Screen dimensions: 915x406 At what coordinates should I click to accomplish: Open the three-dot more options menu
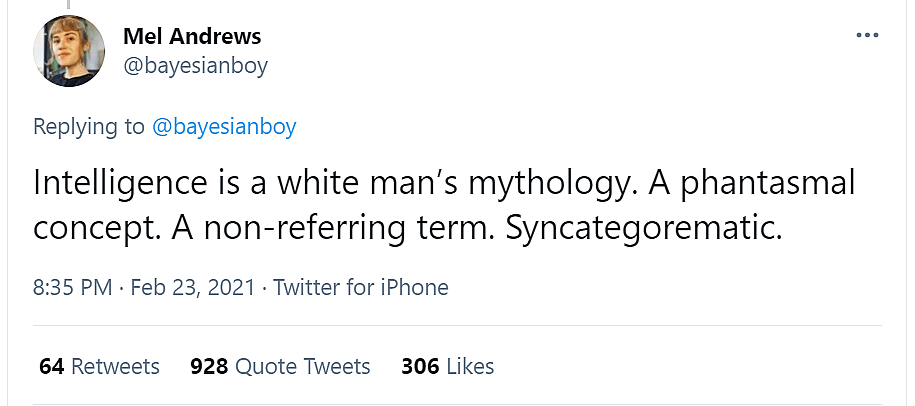866,36
